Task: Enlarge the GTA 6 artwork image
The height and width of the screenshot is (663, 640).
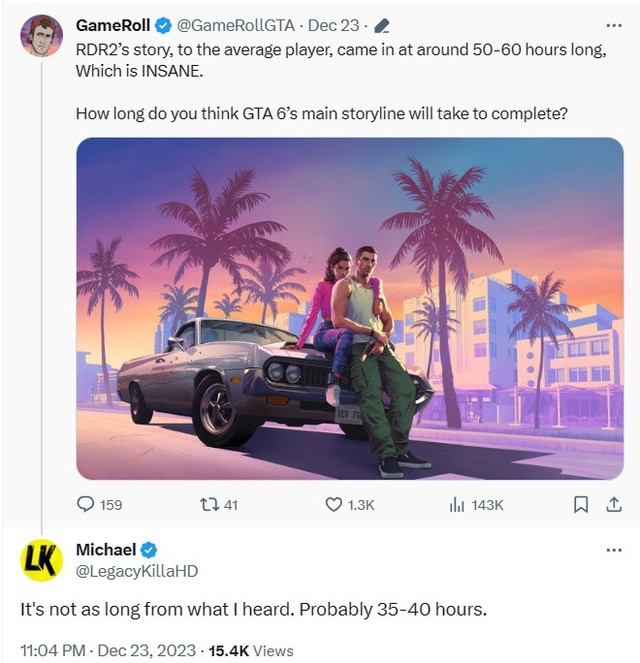Action: [350, 309]
